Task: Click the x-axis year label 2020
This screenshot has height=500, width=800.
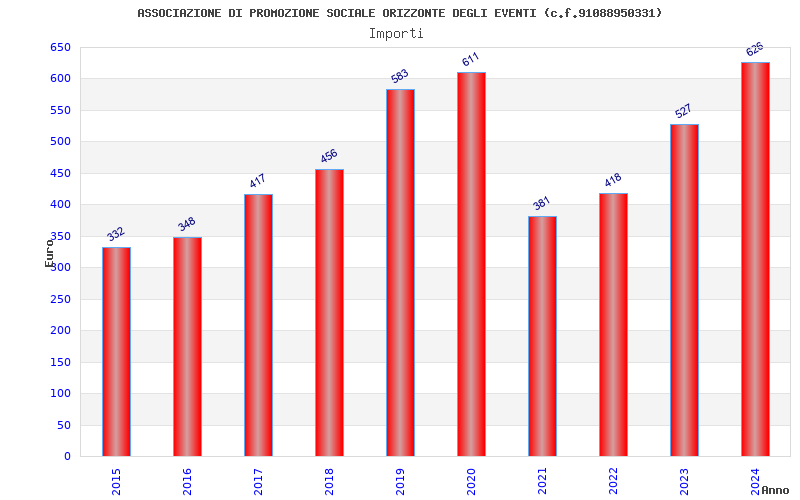Action: click(471, 482)
